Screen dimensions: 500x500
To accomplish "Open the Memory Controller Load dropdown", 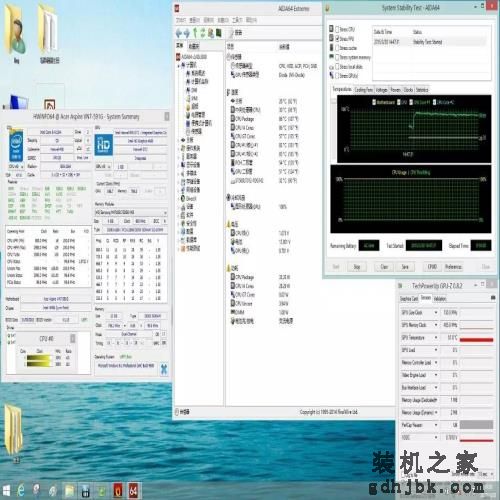I will [436, 362].
